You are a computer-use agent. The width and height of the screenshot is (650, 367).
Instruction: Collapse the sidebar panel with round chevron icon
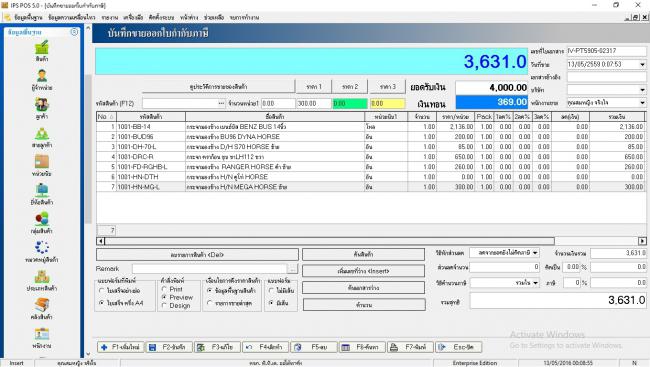pyautogui.click(x=74, y=32)
